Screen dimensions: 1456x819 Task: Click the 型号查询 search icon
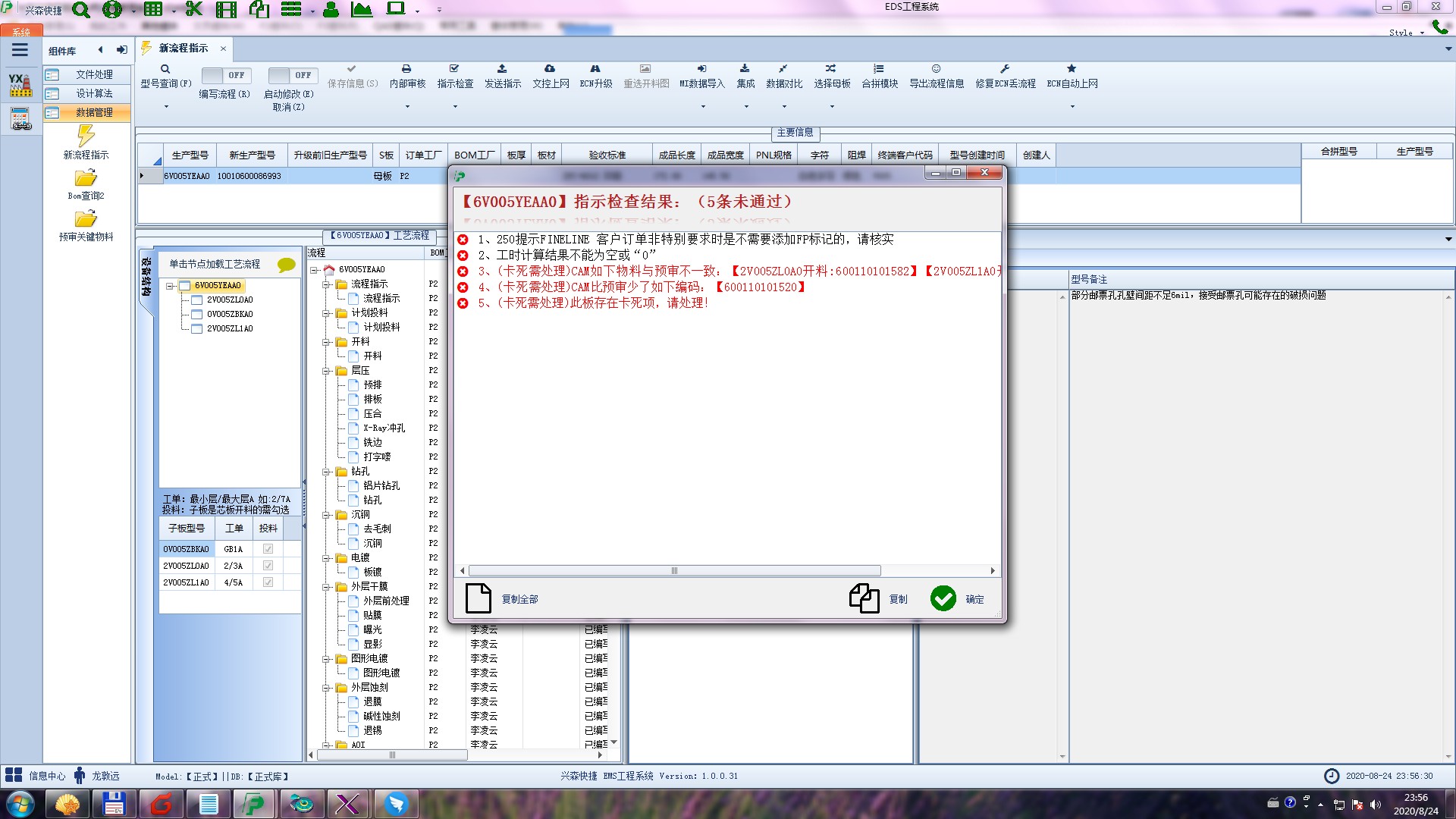165,69
